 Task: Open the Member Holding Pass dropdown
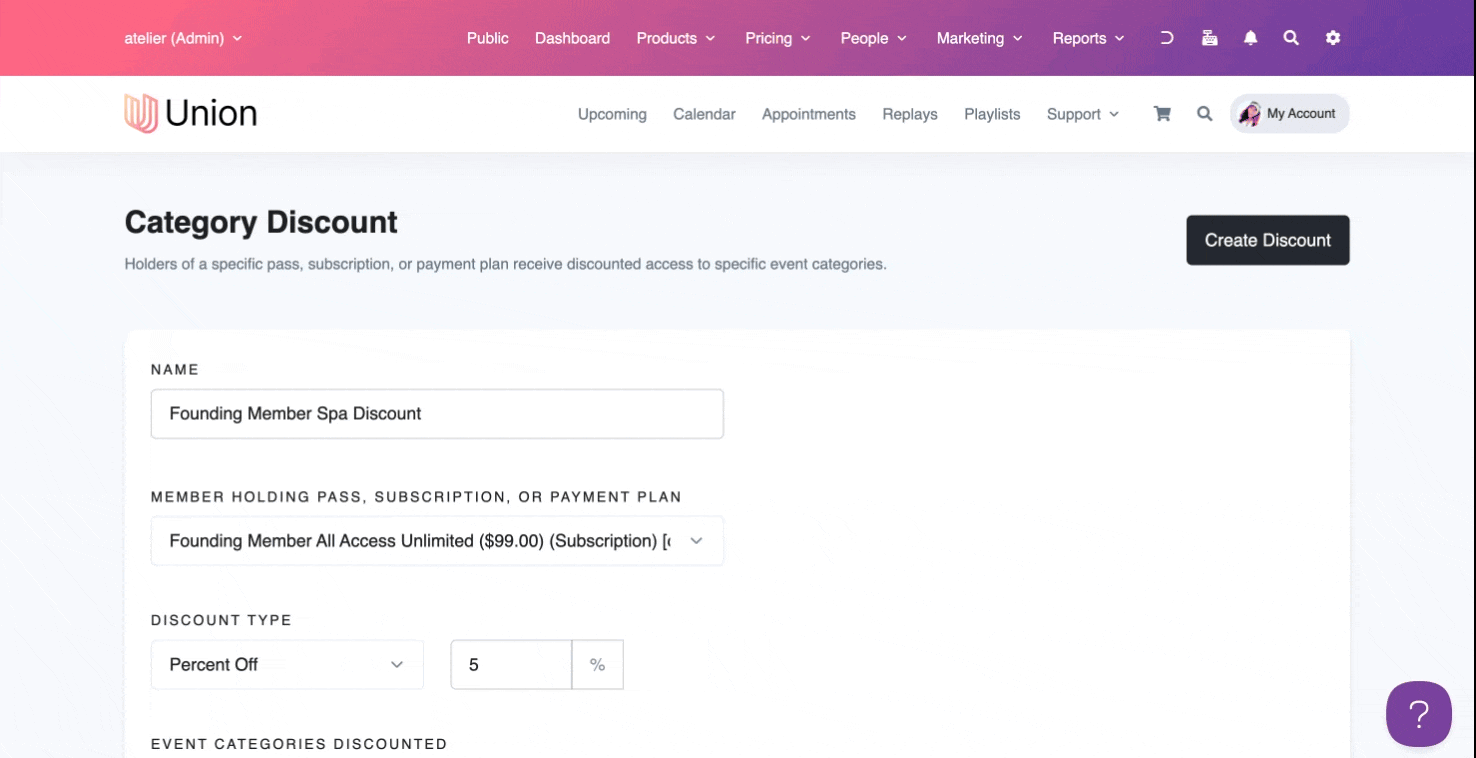click(x=437, y=541)
